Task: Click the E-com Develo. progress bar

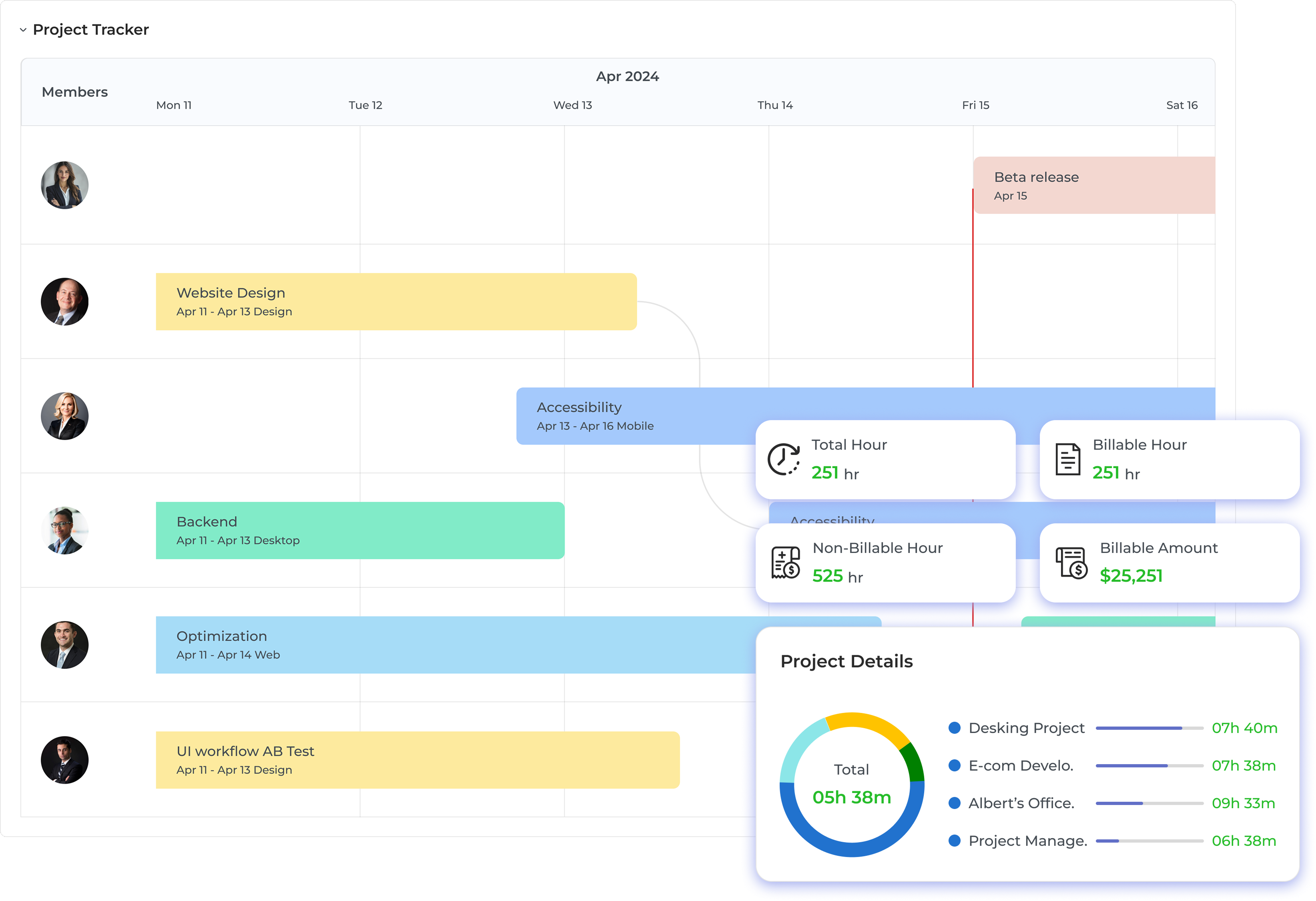Action: [1149, 766]
